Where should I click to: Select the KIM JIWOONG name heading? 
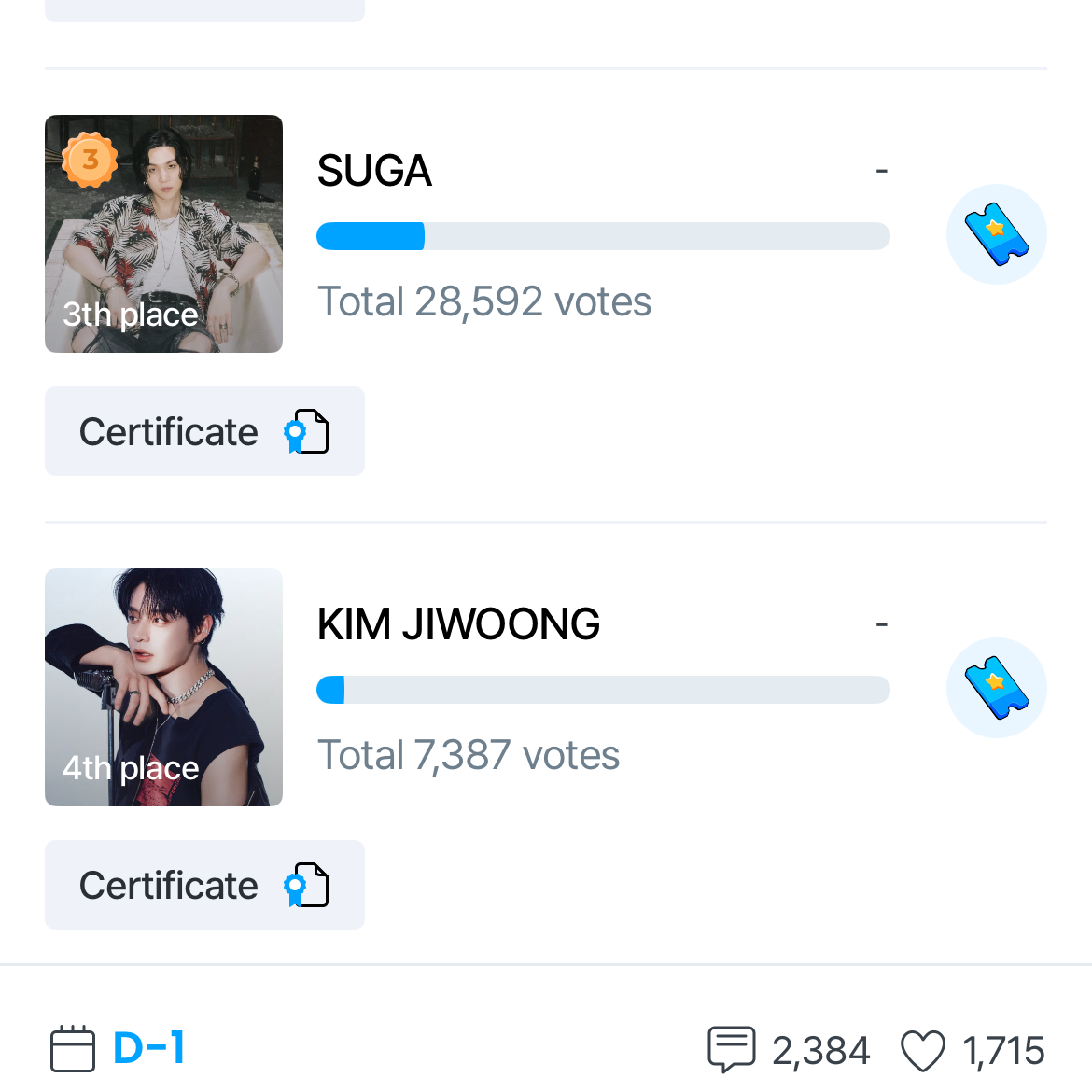click(x=458, y=624)
